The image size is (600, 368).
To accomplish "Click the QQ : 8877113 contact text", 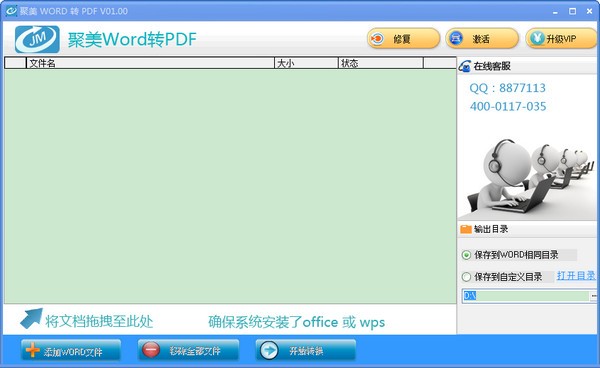I will point(507,88).
